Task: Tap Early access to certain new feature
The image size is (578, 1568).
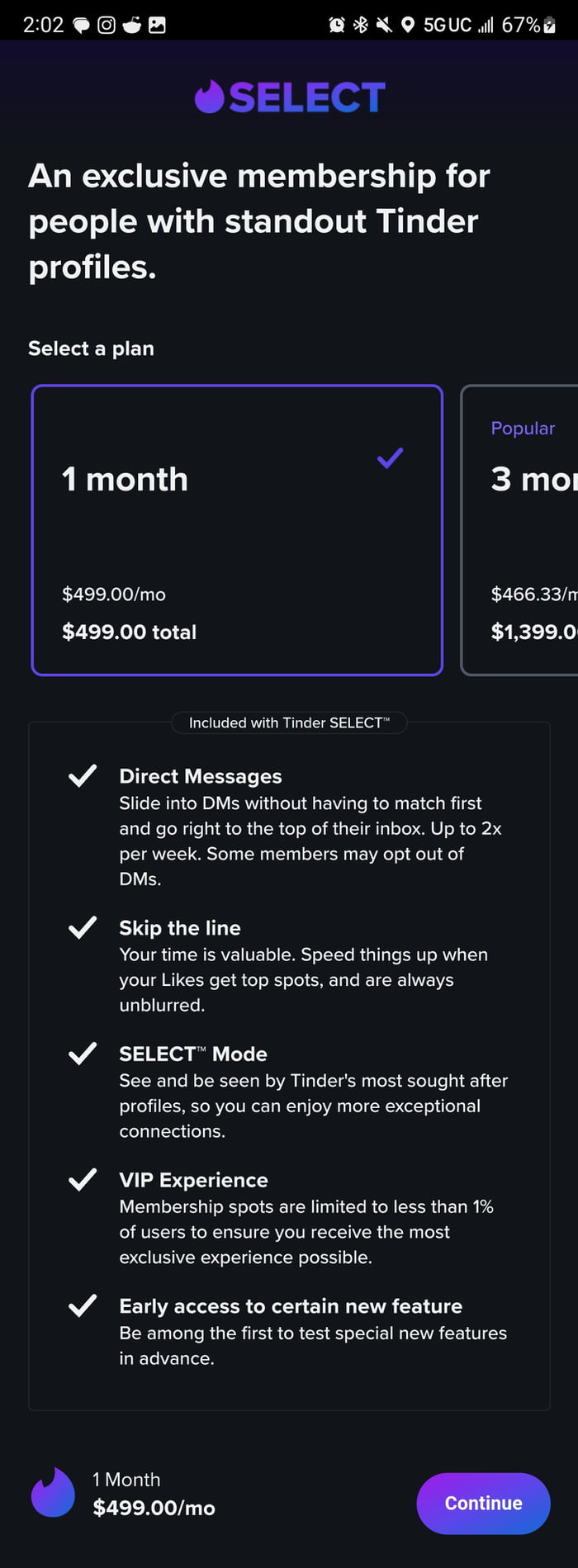Action: coord(291,1305)
